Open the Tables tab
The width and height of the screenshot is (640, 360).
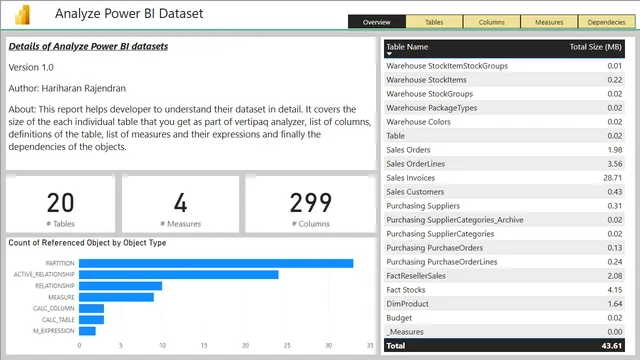point(434,22)
